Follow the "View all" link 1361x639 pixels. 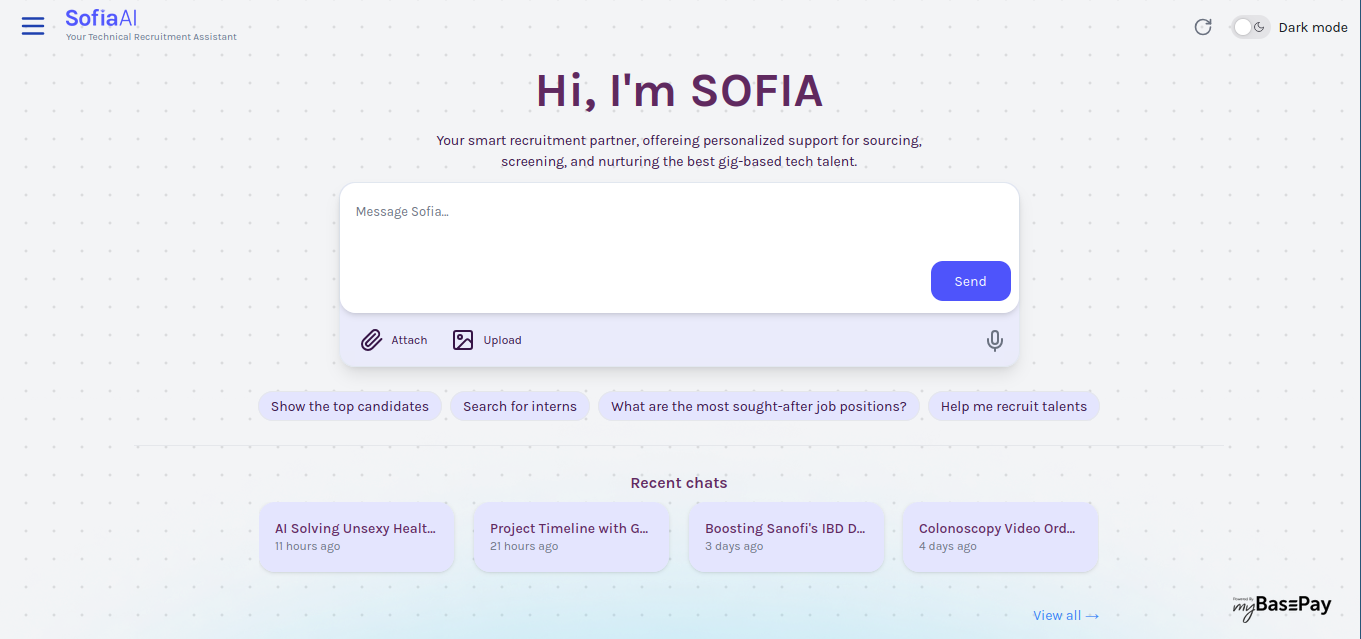(1066, 615)
